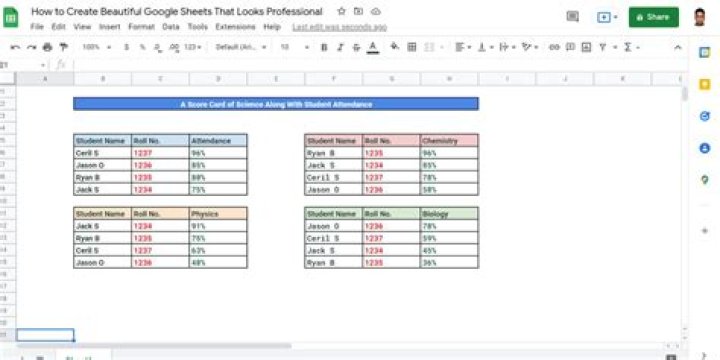This screenshot has height=360, width=720.
Task: Open the fill color picker
Action: pos(394,46)
